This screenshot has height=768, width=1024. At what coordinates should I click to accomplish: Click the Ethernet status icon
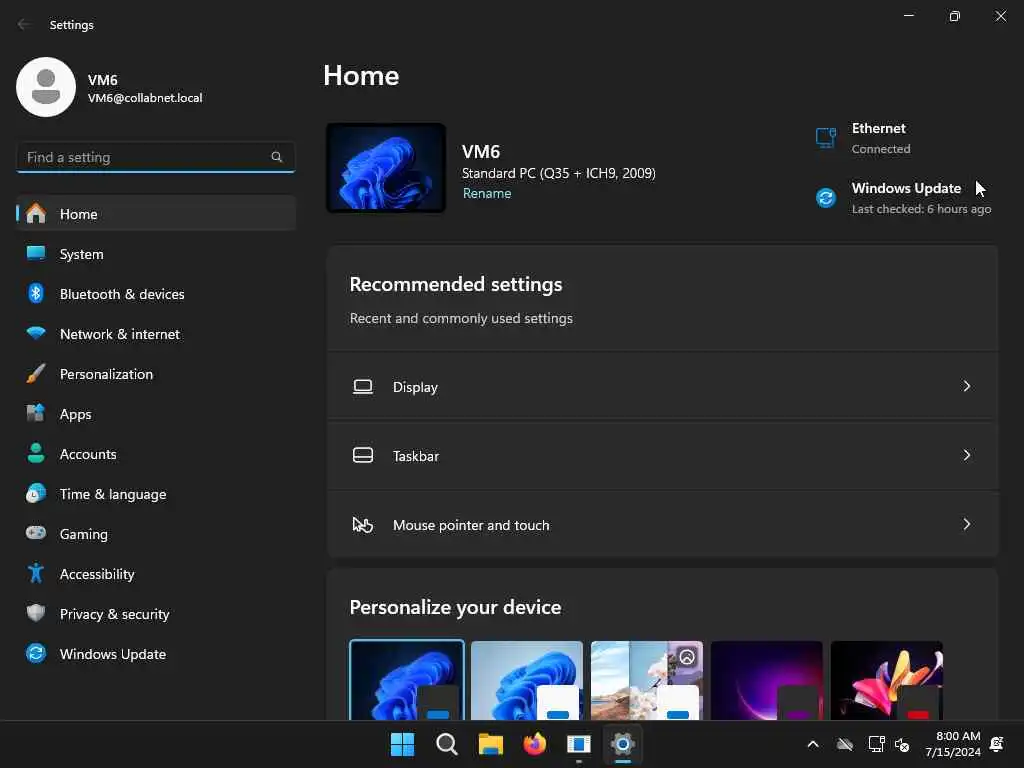click(826, 138)
